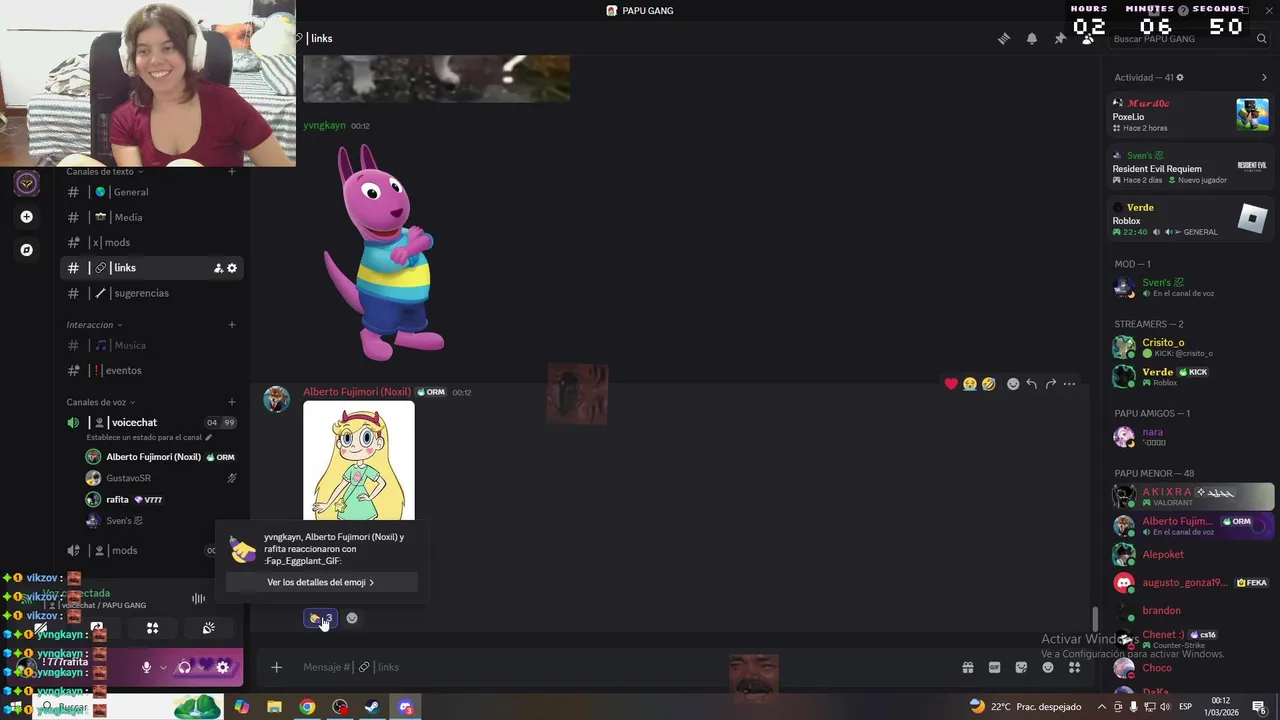This screenshot has height=720, width=1280.
Task: Open the sugerencias text channel
Action: point(152,293)
